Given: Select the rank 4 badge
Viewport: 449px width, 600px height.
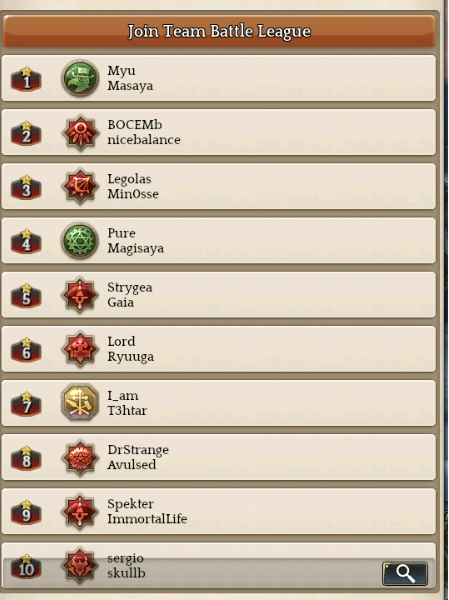Looking at the screenshot, I should 26,241.
